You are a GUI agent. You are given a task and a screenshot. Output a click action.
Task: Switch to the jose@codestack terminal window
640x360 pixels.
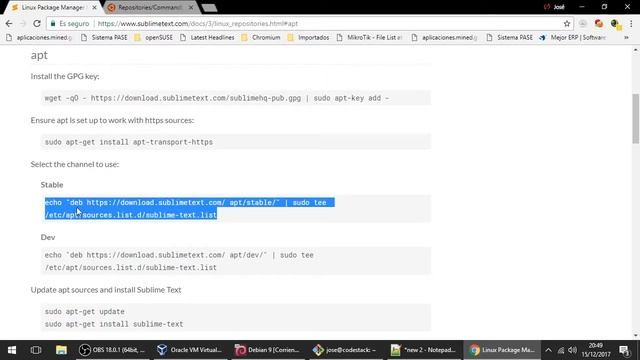coord(345,350)
